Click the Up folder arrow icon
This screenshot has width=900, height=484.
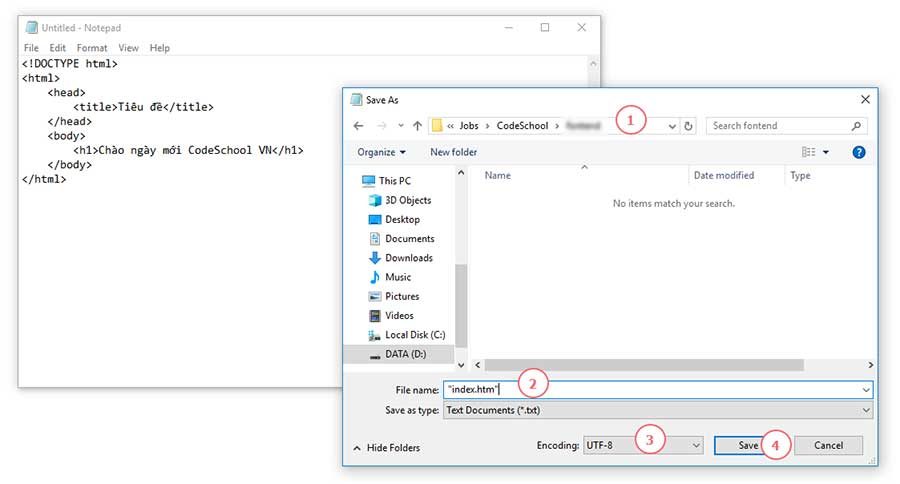click(416, 126)
